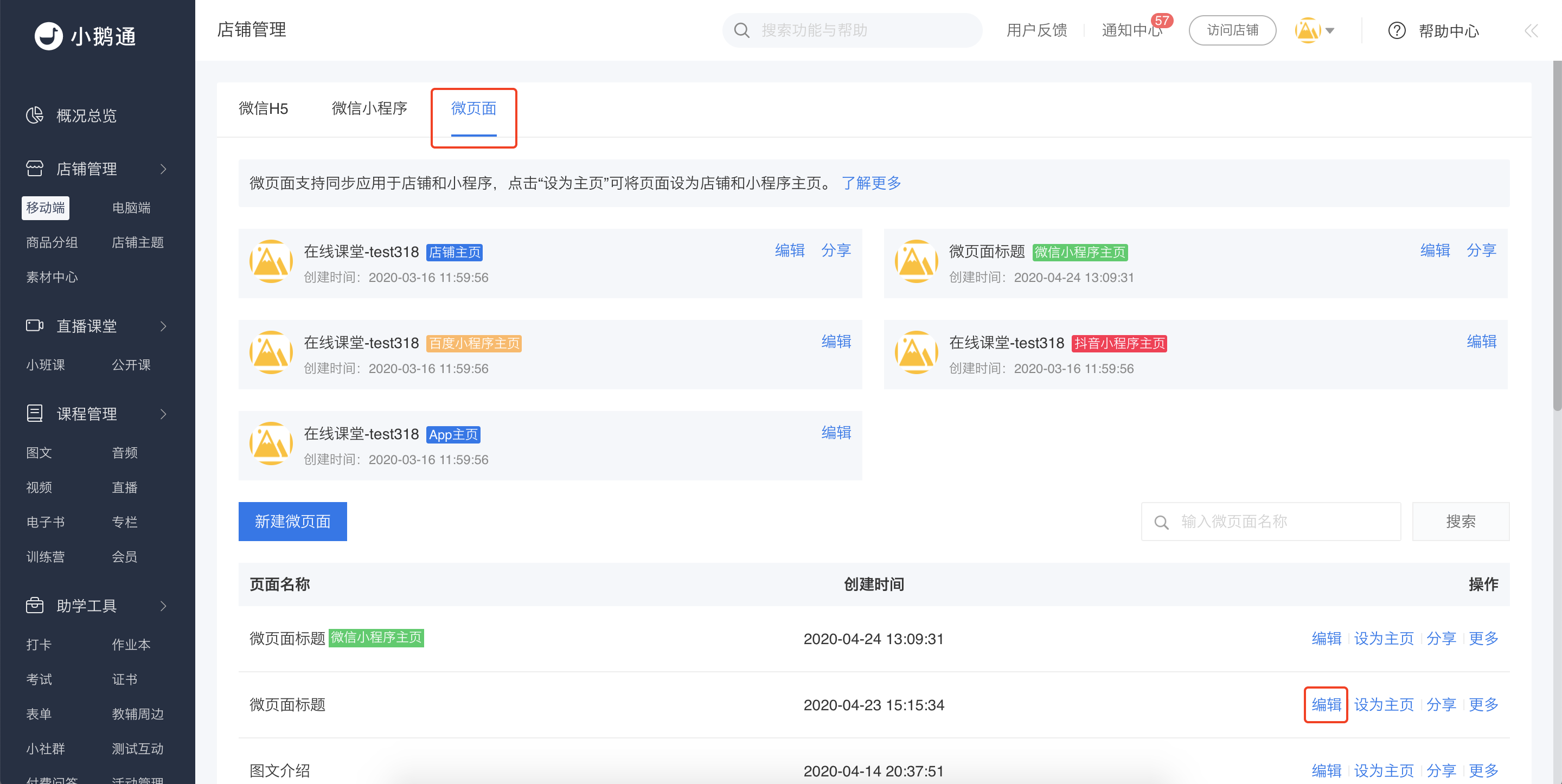Open 概况总览 pie chart icon
Image resolution: width=1562 pixels, height=784 pixels.
coord(35,115)
